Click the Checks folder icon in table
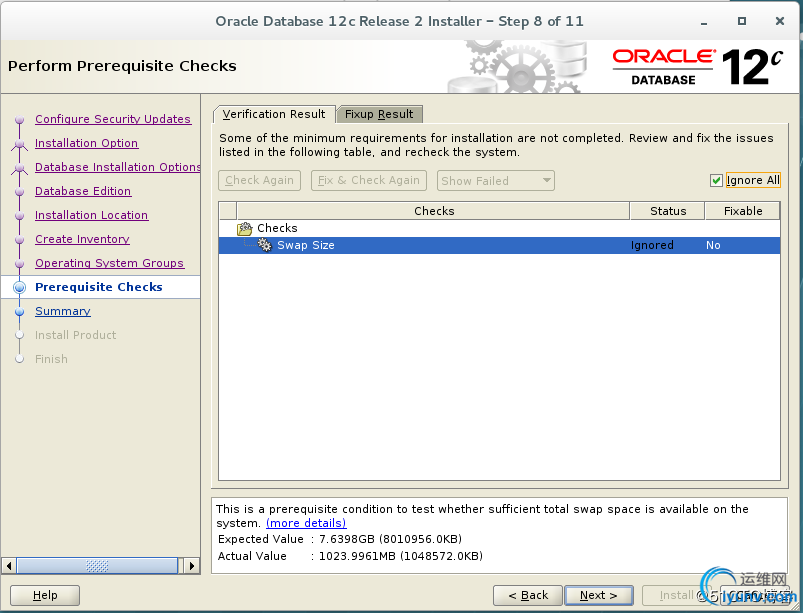 pyautogui.click(x=245, y=228)
